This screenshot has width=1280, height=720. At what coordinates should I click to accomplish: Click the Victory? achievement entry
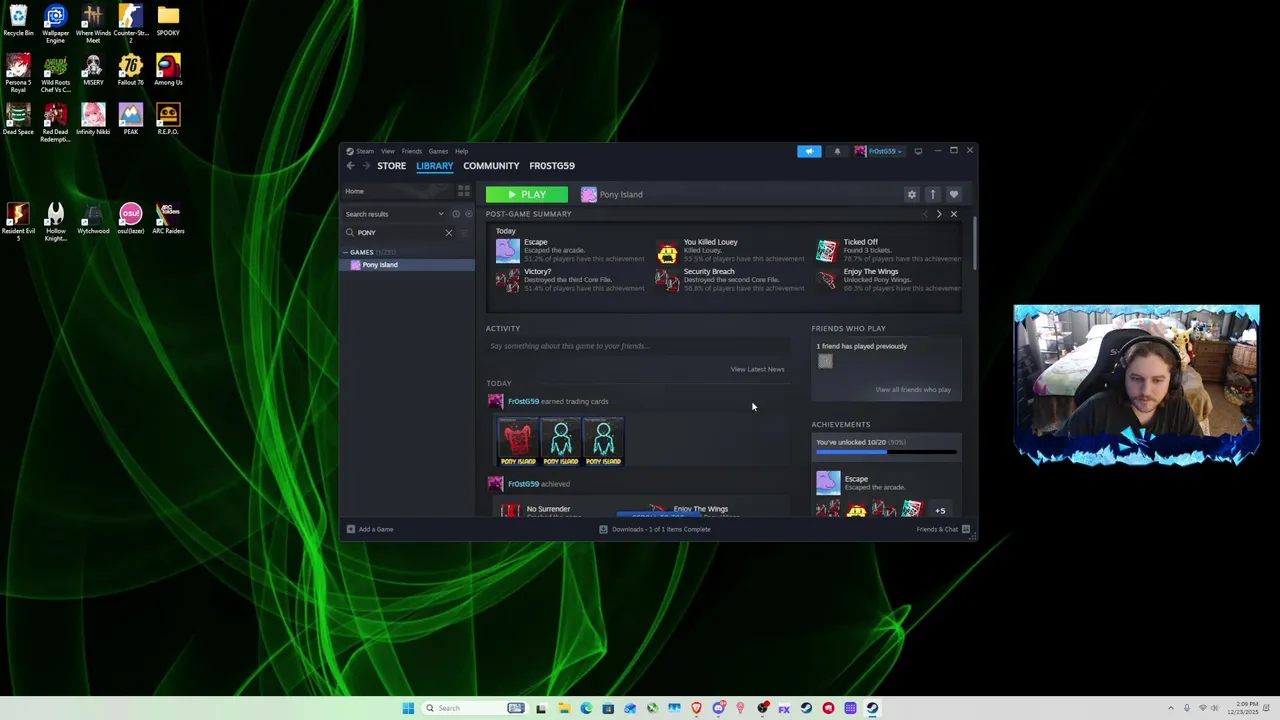click(570, 280)
